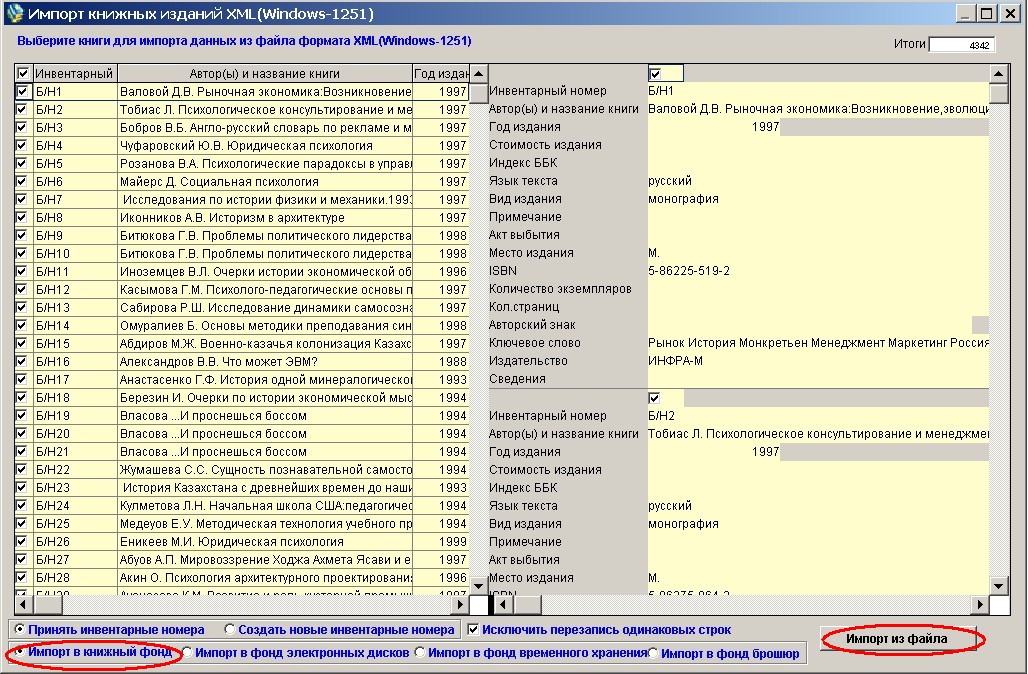Click down arrow of right details scrollbar
This screenshot has height=674, width=1028.
(x=999, y=586)
